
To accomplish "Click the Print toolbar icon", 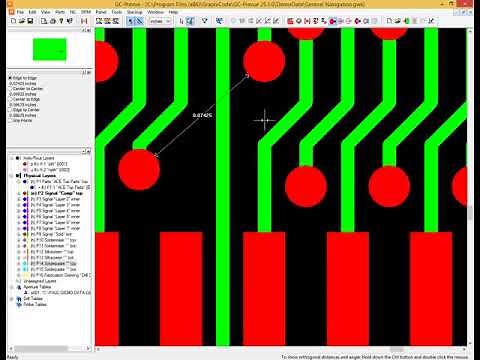I will [53, 21].
